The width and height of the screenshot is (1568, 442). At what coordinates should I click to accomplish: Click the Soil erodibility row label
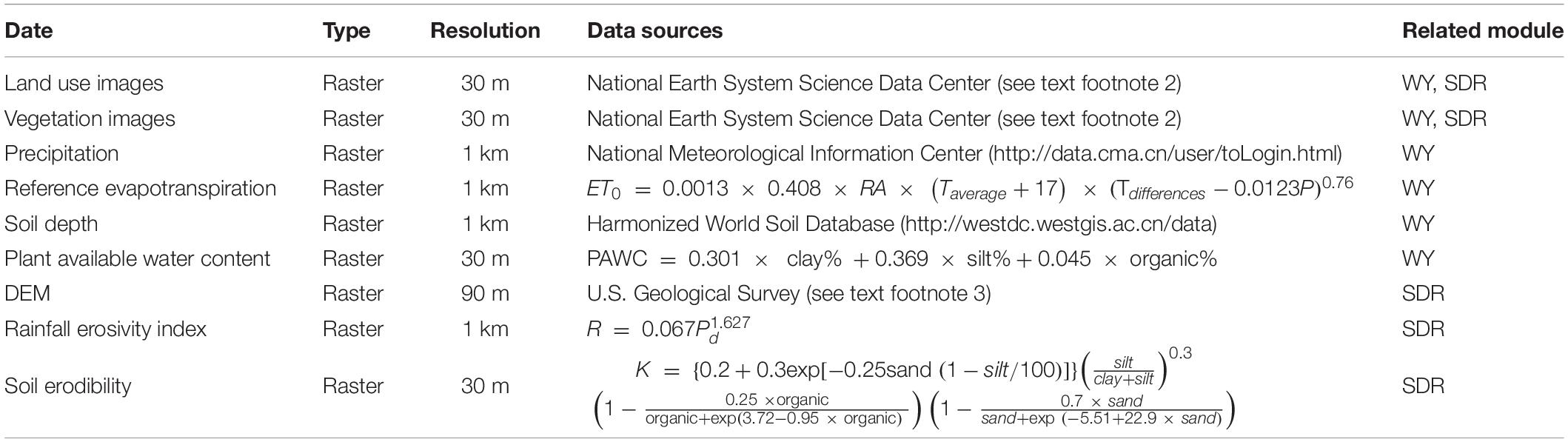point(67,386)
